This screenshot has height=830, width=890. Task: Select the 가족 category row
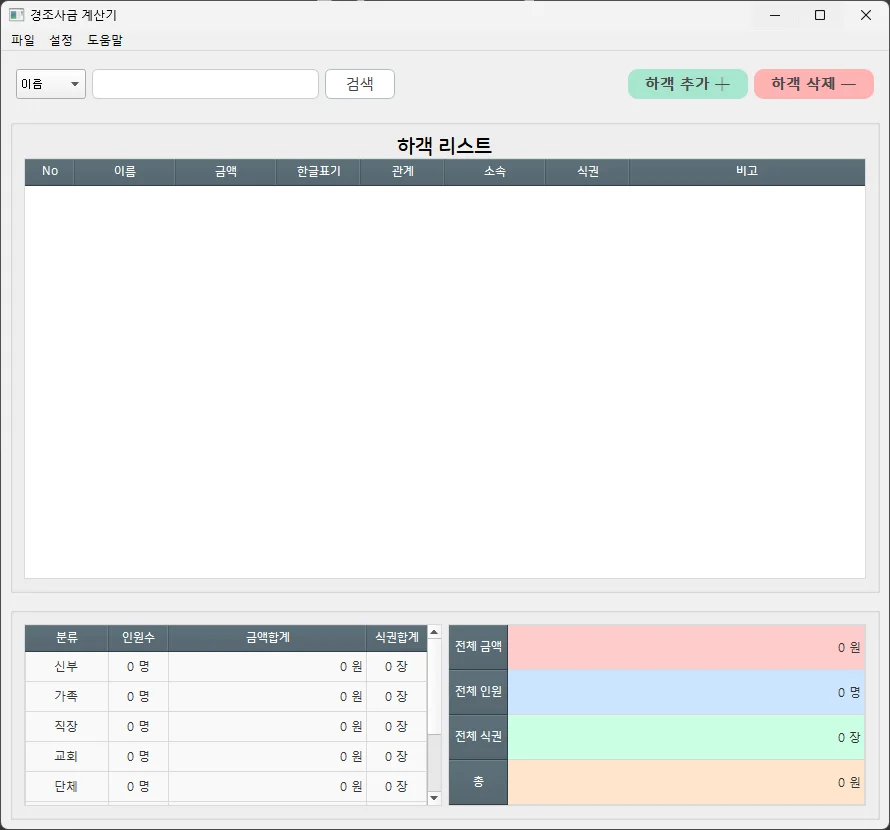coord(226,697)
